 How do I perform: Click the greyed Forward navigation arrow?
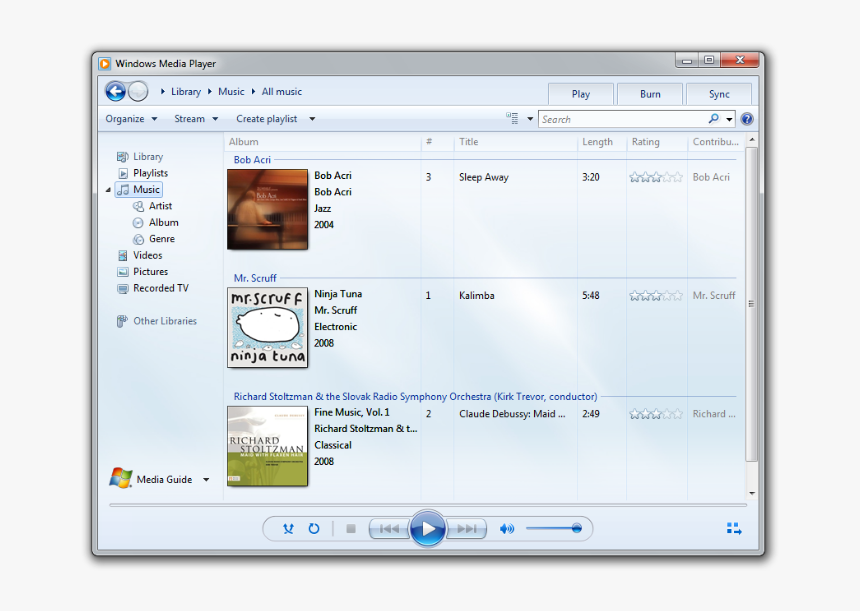click(138, 91)
